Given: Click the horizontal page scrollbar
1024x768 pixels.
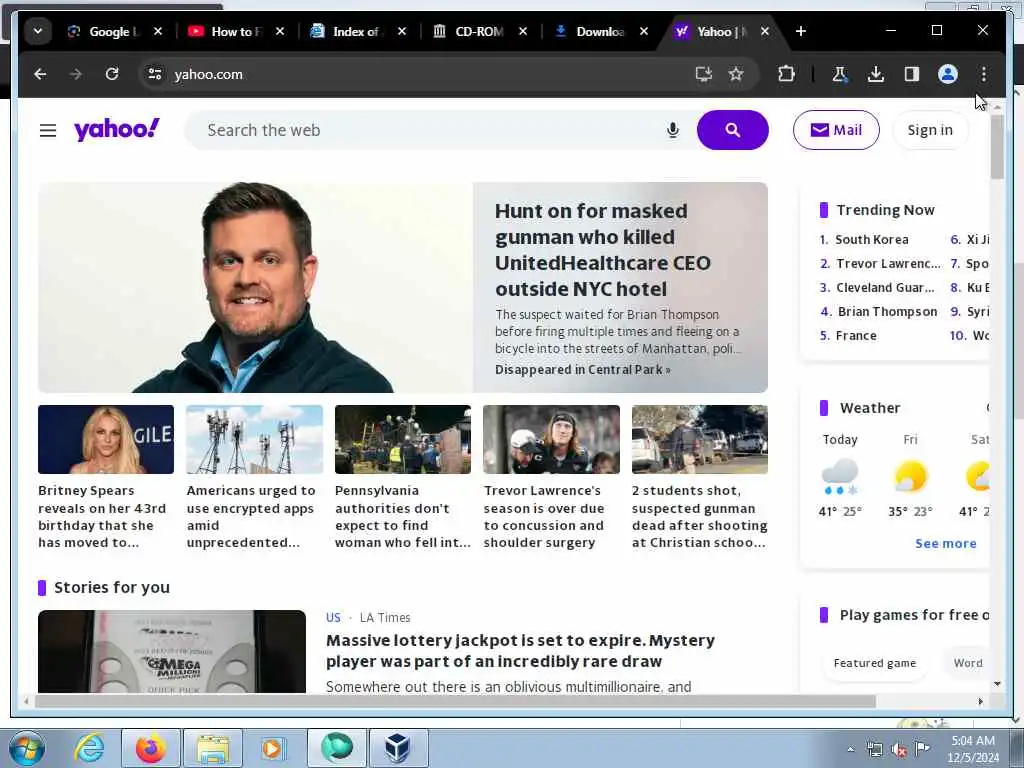Looking at the screenshot, I should click(x=455, y=701).
